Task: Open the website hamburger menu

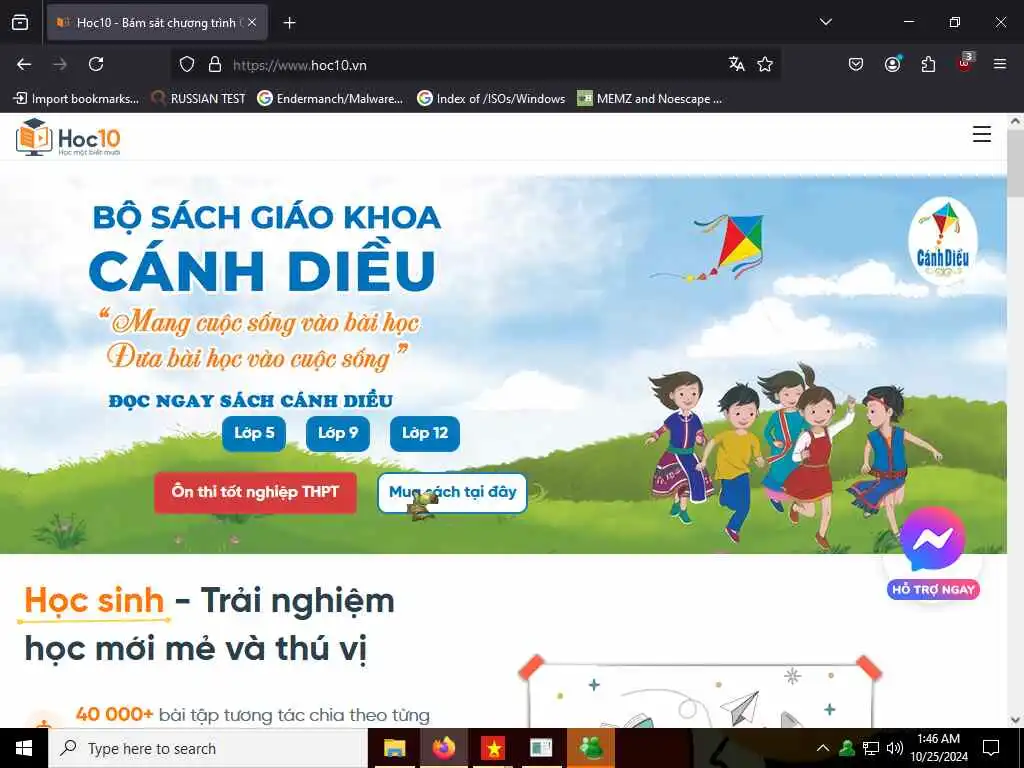Action: coord(982,135)
